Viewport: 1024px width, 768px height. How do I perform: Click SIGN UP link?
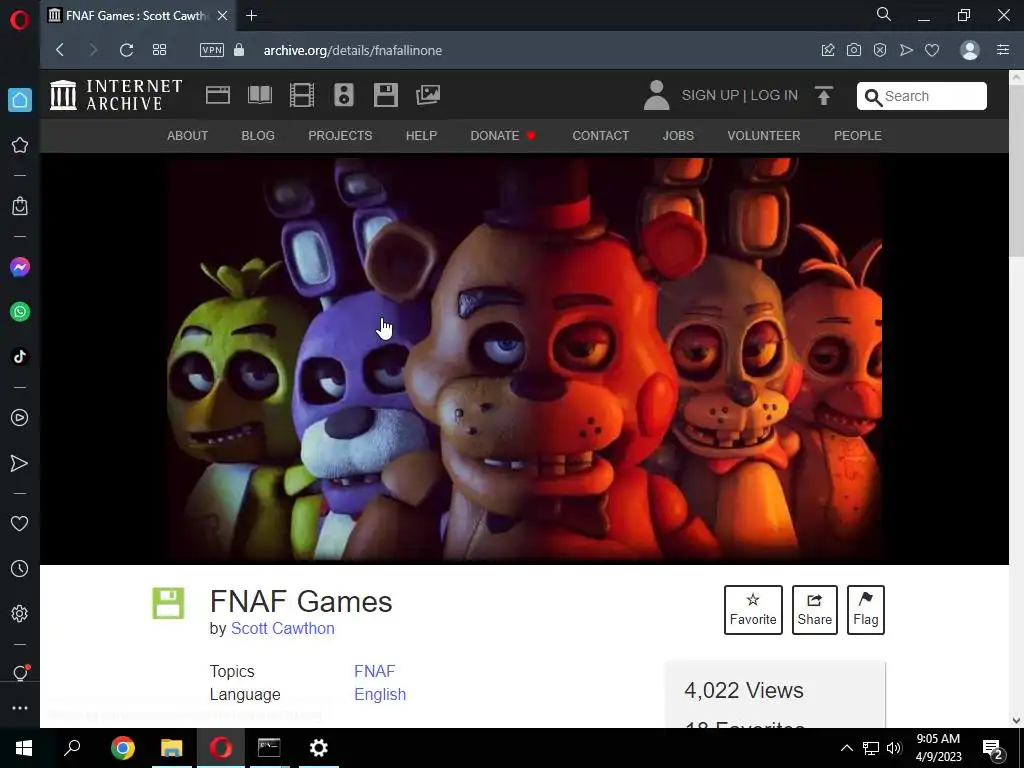(x=711, y=95)
